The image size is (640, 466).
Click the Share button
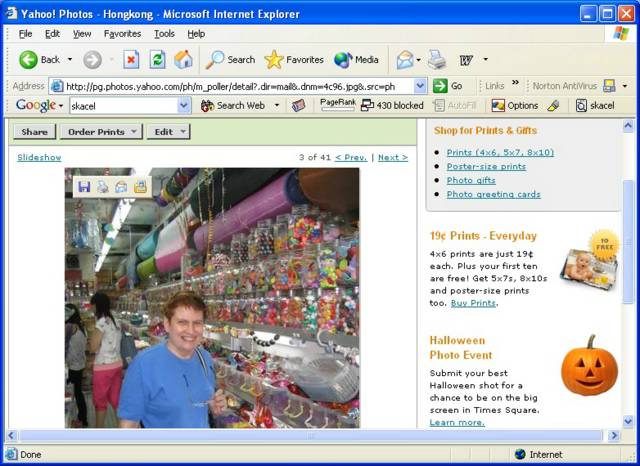pos(34,132)
